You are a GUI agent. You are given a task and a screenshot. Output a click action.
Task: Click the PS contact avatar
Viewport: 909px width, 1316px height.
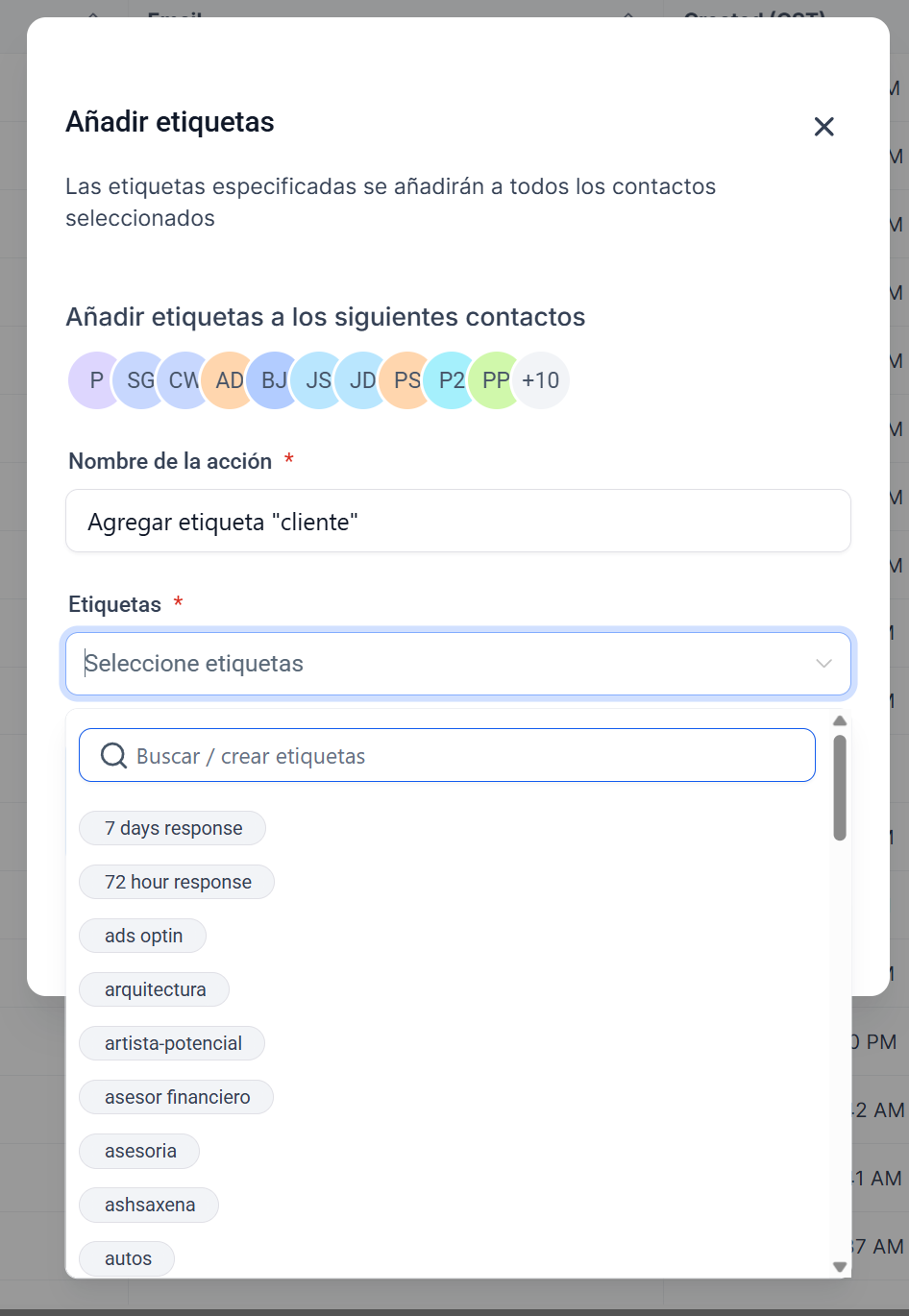[x=407, y=380]
